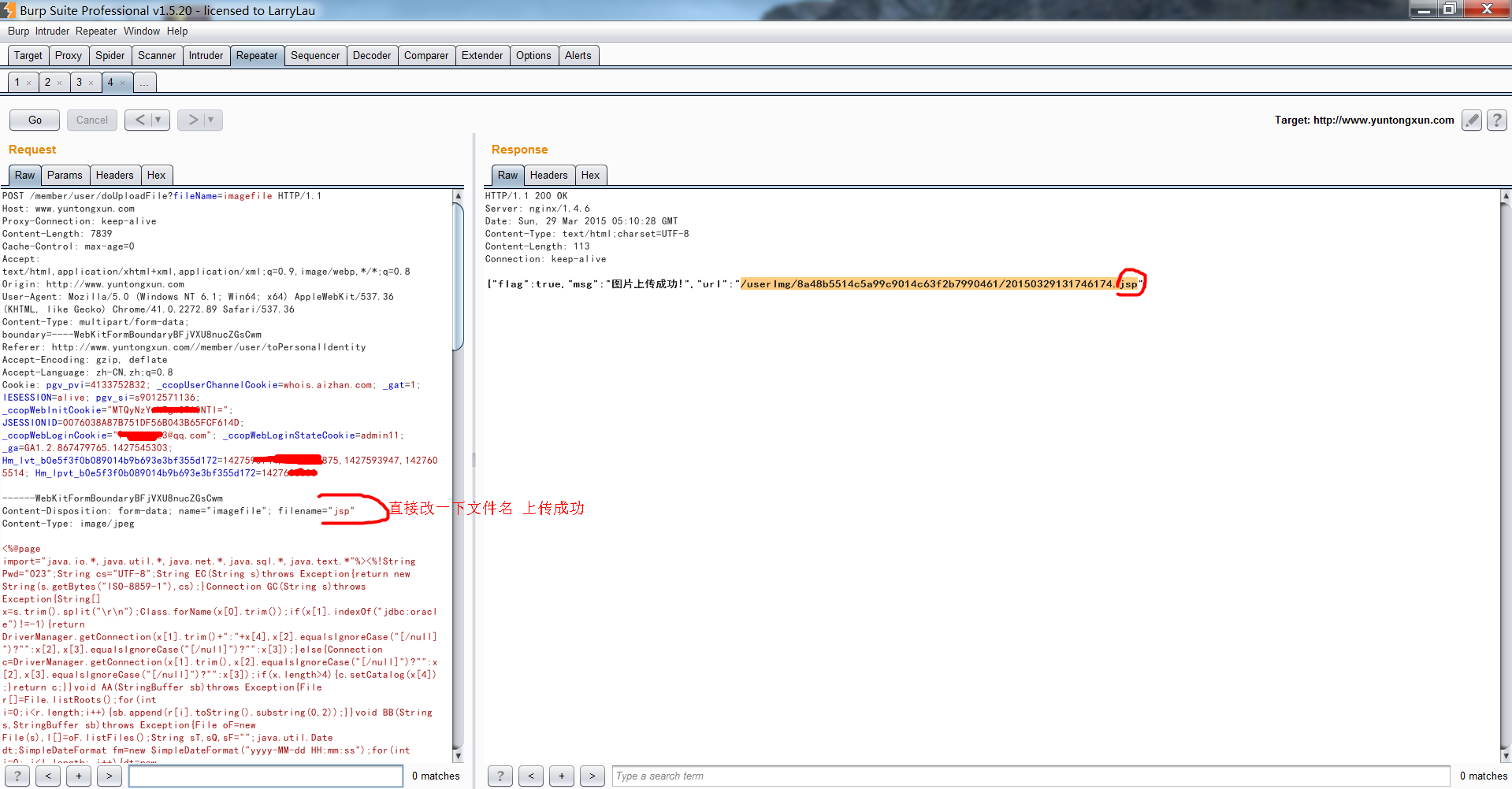Switch to the Comparer tab
Viewport: 1512px width, 789px height.
[426, 56]
